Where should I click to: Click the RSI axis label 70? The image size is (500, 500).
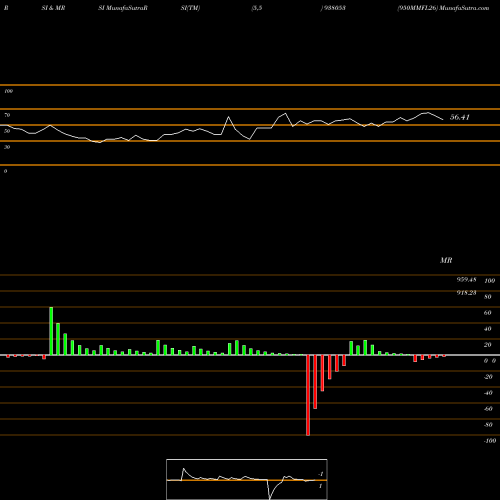click(x=7, y=115)
